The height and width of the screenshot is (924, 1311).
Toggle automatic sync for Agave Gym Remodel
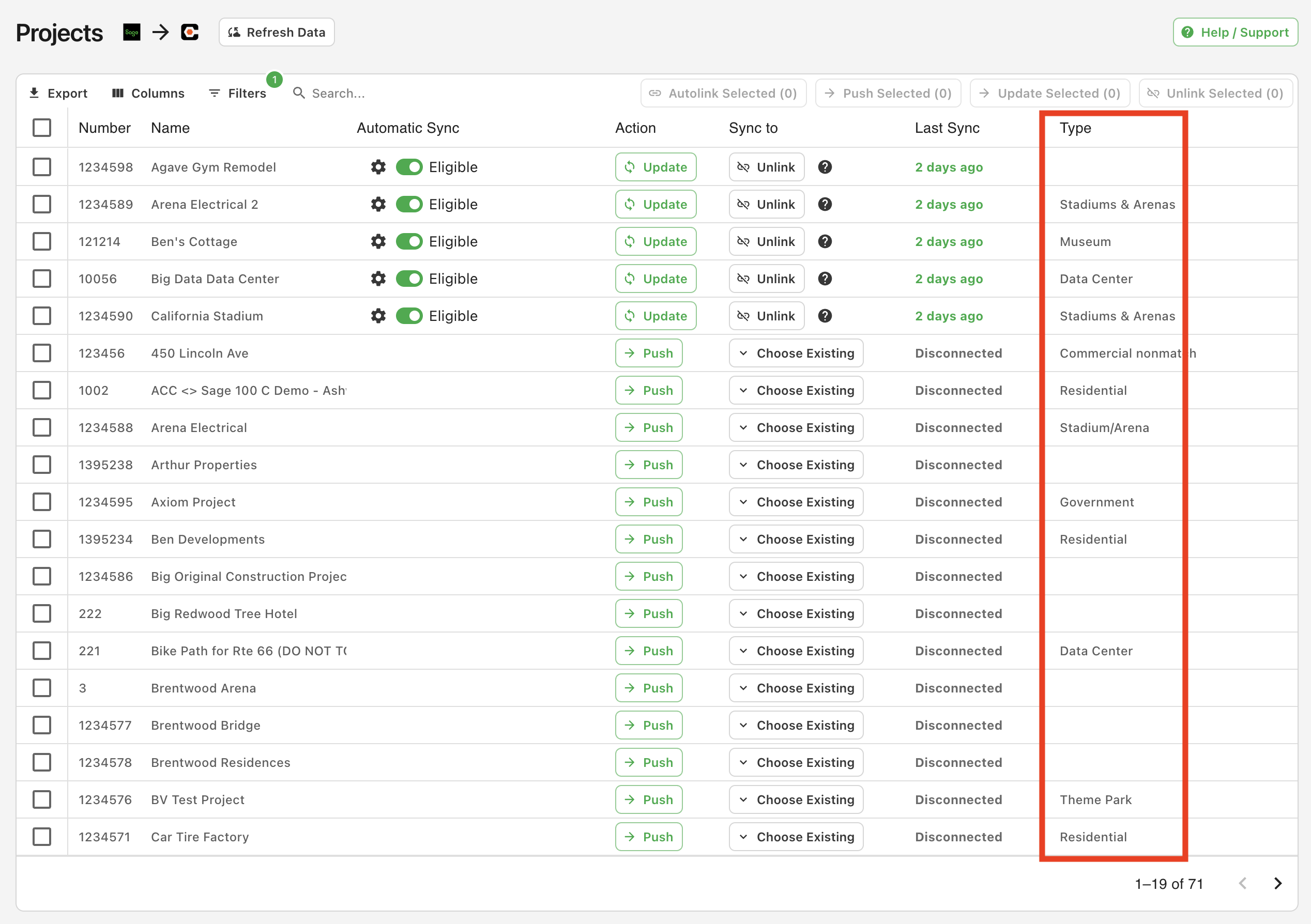(x=409, y=167)
